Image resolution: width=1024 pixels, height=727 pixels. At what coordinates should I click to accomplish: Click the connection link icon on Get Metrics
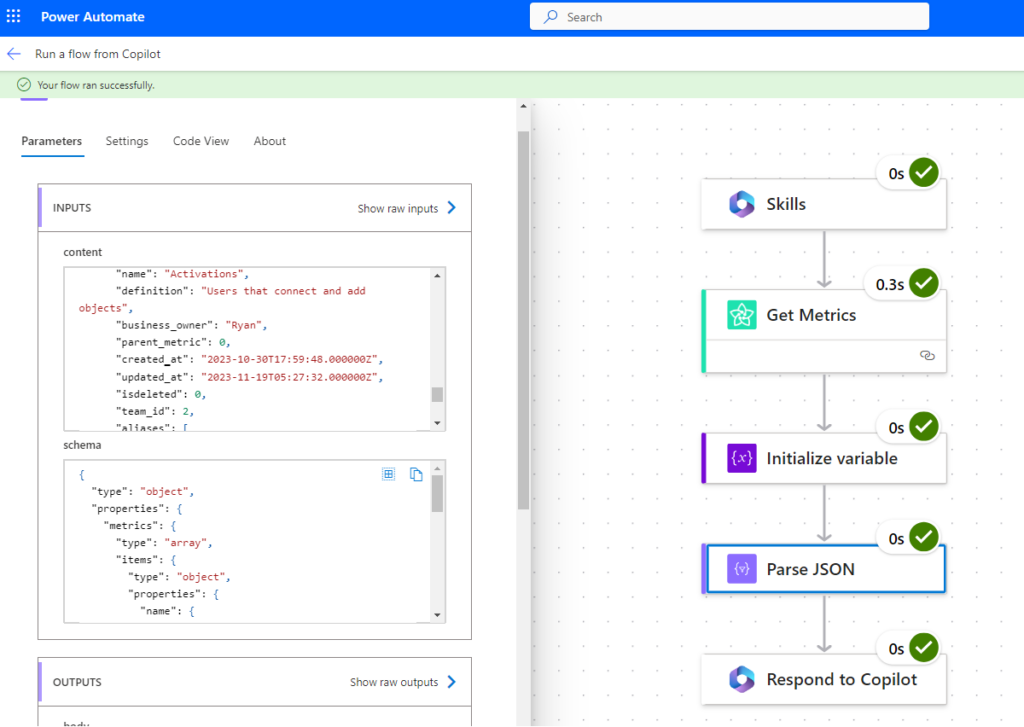(x=927, y=355)
